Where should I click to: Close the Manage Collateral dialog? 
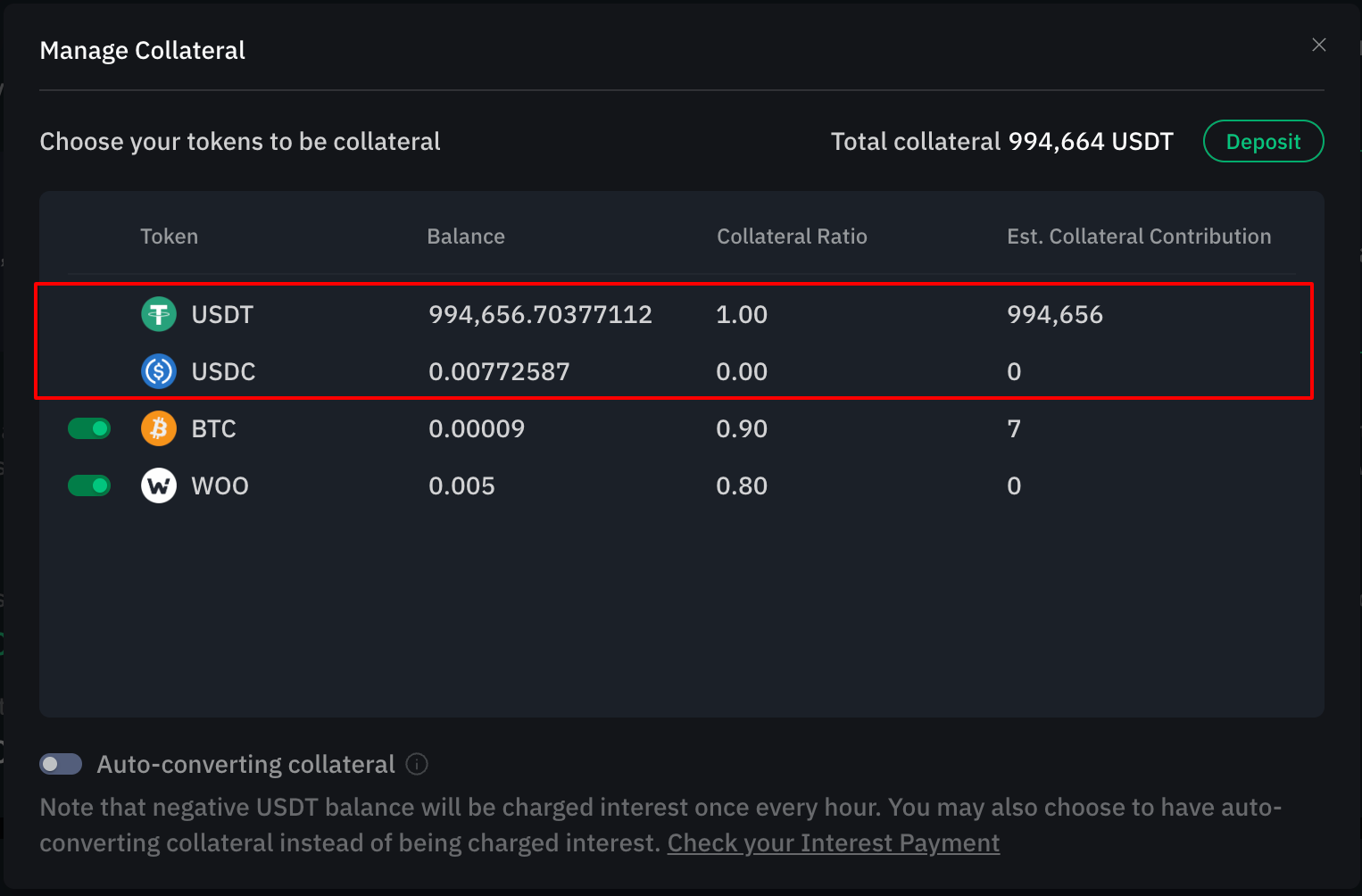(x=1319, y=45)
